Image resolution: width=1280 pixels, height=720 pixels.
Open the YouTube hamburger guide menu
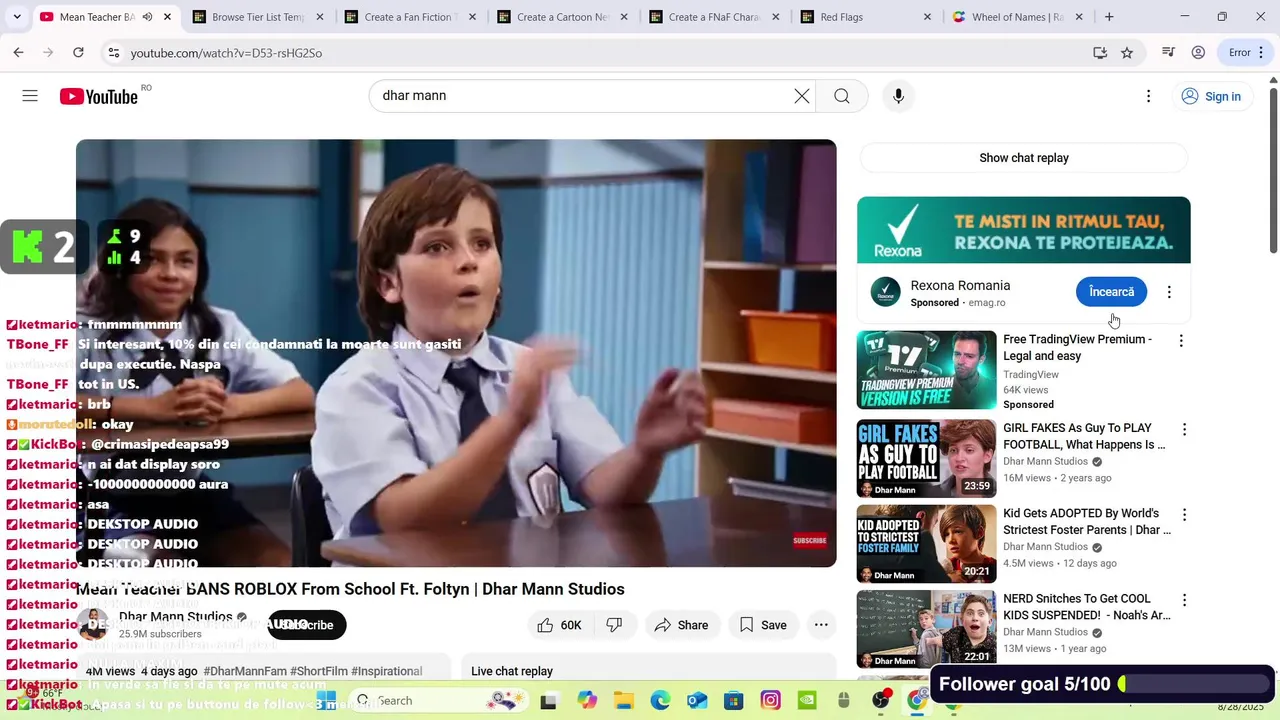[30, 96]
